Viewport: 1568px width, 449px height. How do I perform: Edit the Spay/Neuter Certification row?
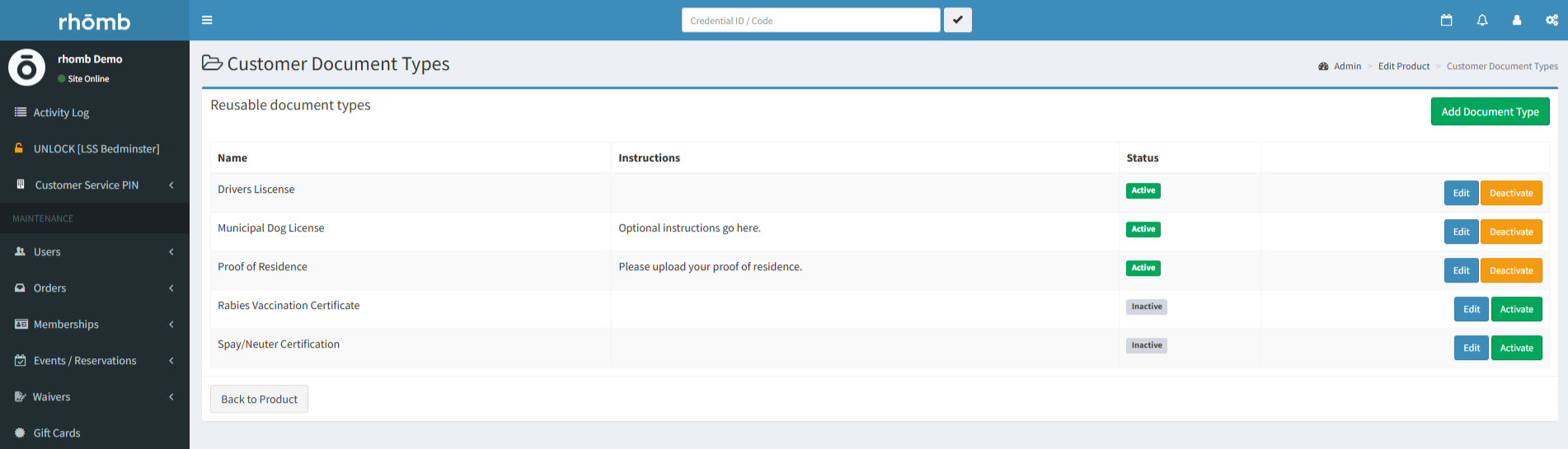(x=1472, y=348)
